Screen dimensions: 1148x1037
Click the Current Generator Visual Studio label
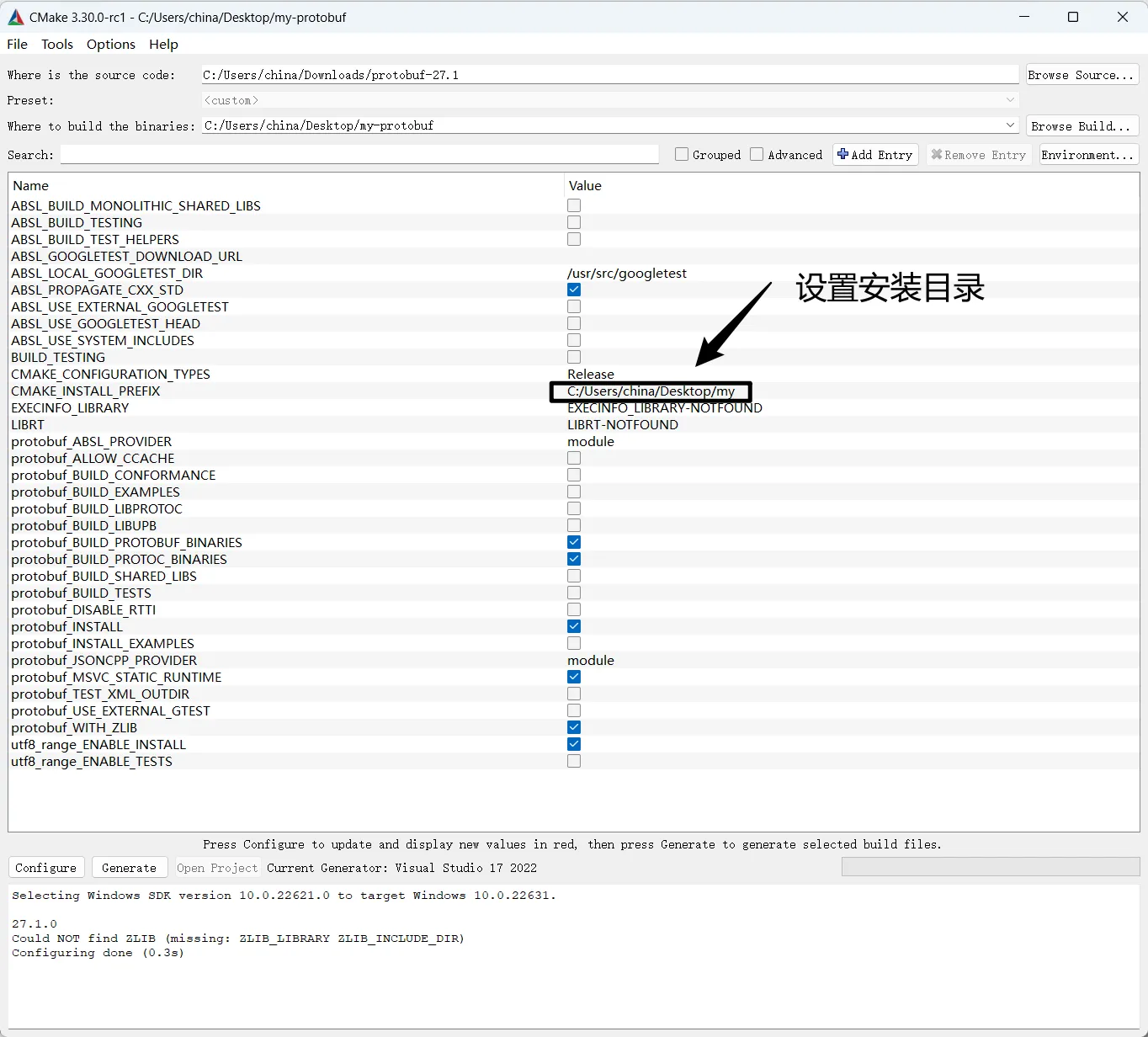[401, 868]
